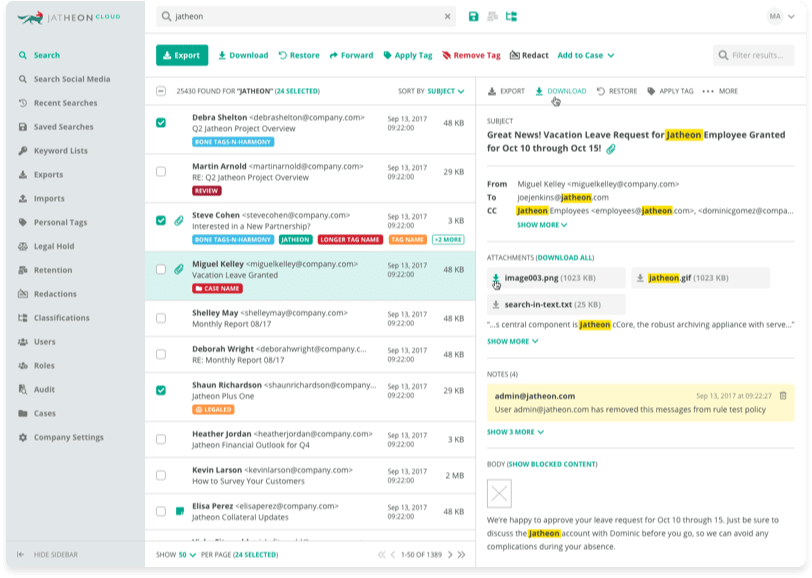Restore selected emails from main toolbar
The width and height of the screenshot is (812, 578).
coord(299,55)
